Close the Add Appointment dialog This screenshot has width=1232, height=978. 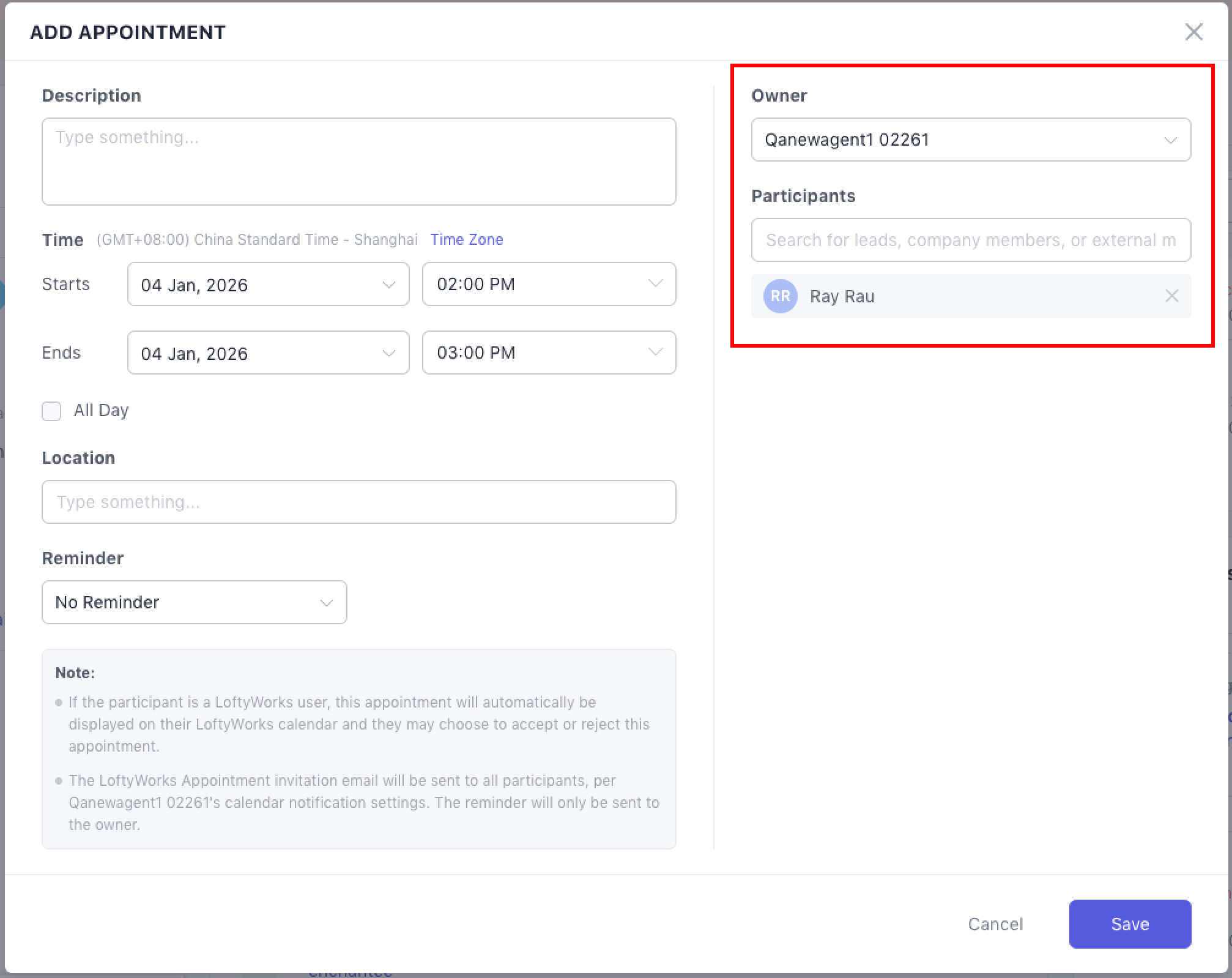pyautogui.click(x=1193, y=32)
